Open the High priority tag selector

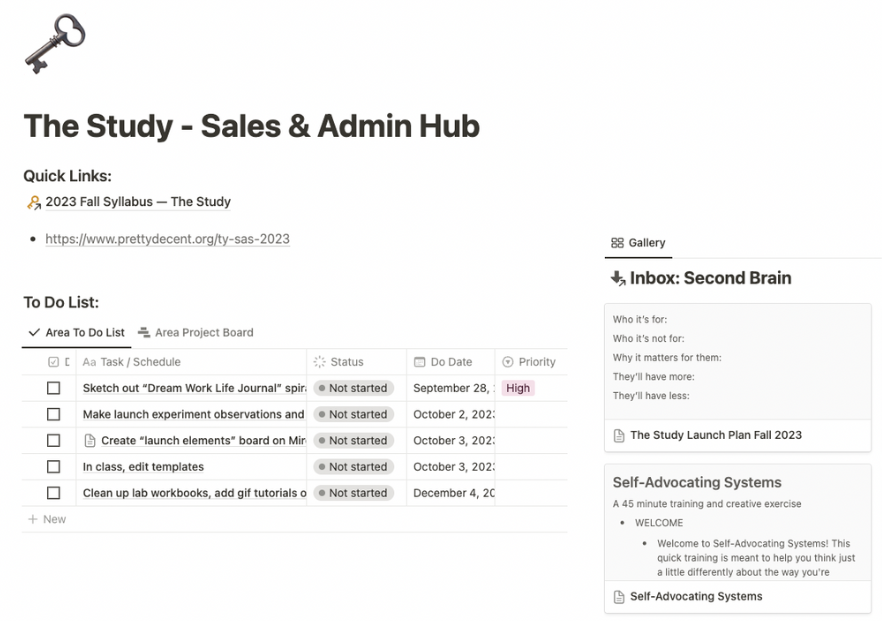pos(518,388)
